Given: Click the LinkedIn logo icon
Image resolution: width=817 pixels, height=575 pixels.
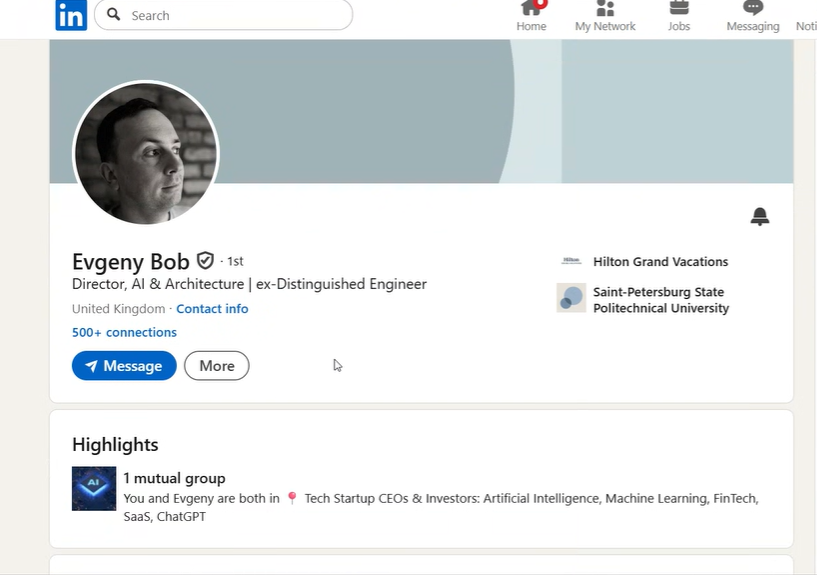Looking at the screenshot, I should click(x=71, y=15).
